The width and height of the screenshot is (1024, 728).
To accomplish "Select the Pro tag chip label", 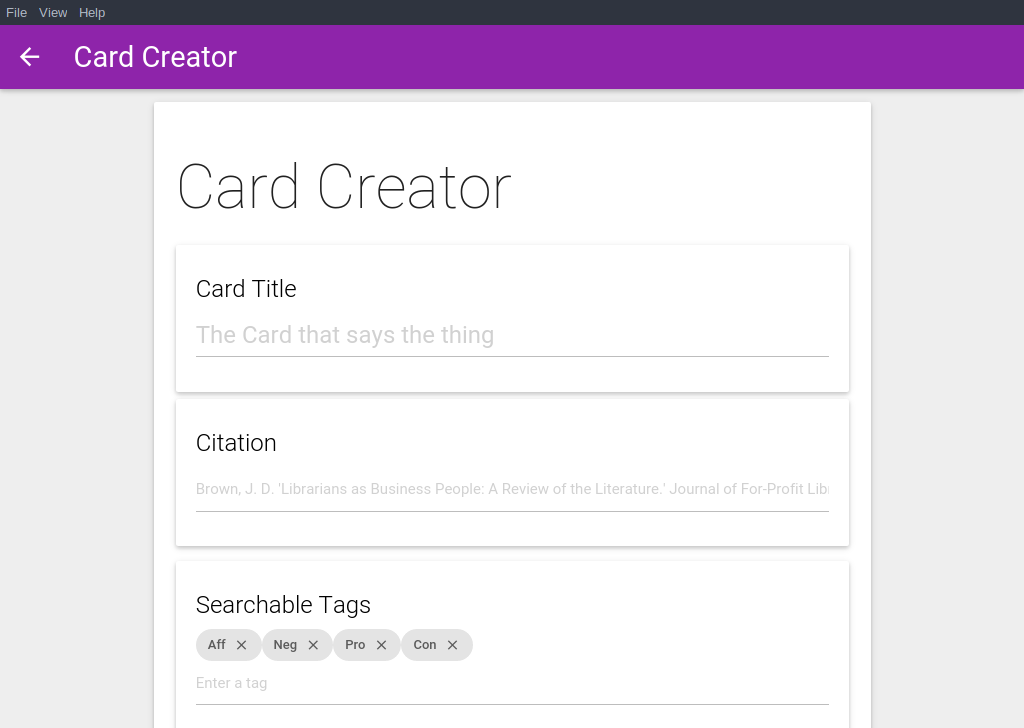I will tap(355, 645).
